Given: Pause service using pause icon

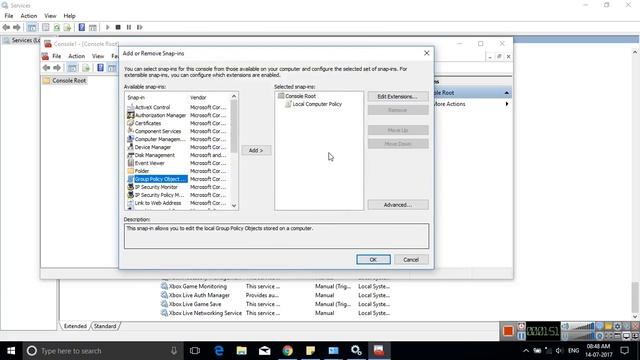Looking at the screenshot, I should point(129,27).
